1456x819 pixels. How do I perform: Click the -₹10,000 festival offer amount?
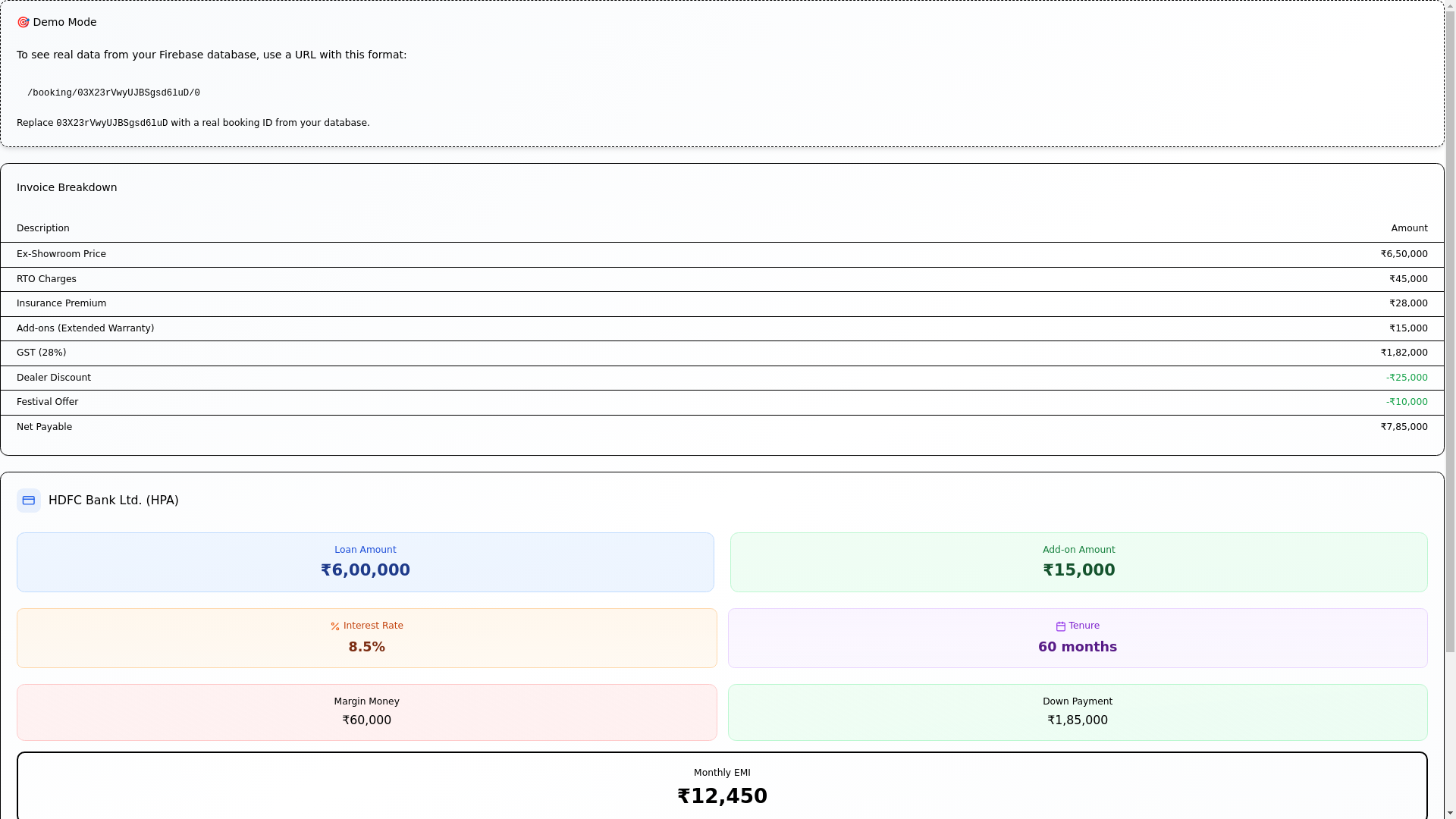point(1407,402)
